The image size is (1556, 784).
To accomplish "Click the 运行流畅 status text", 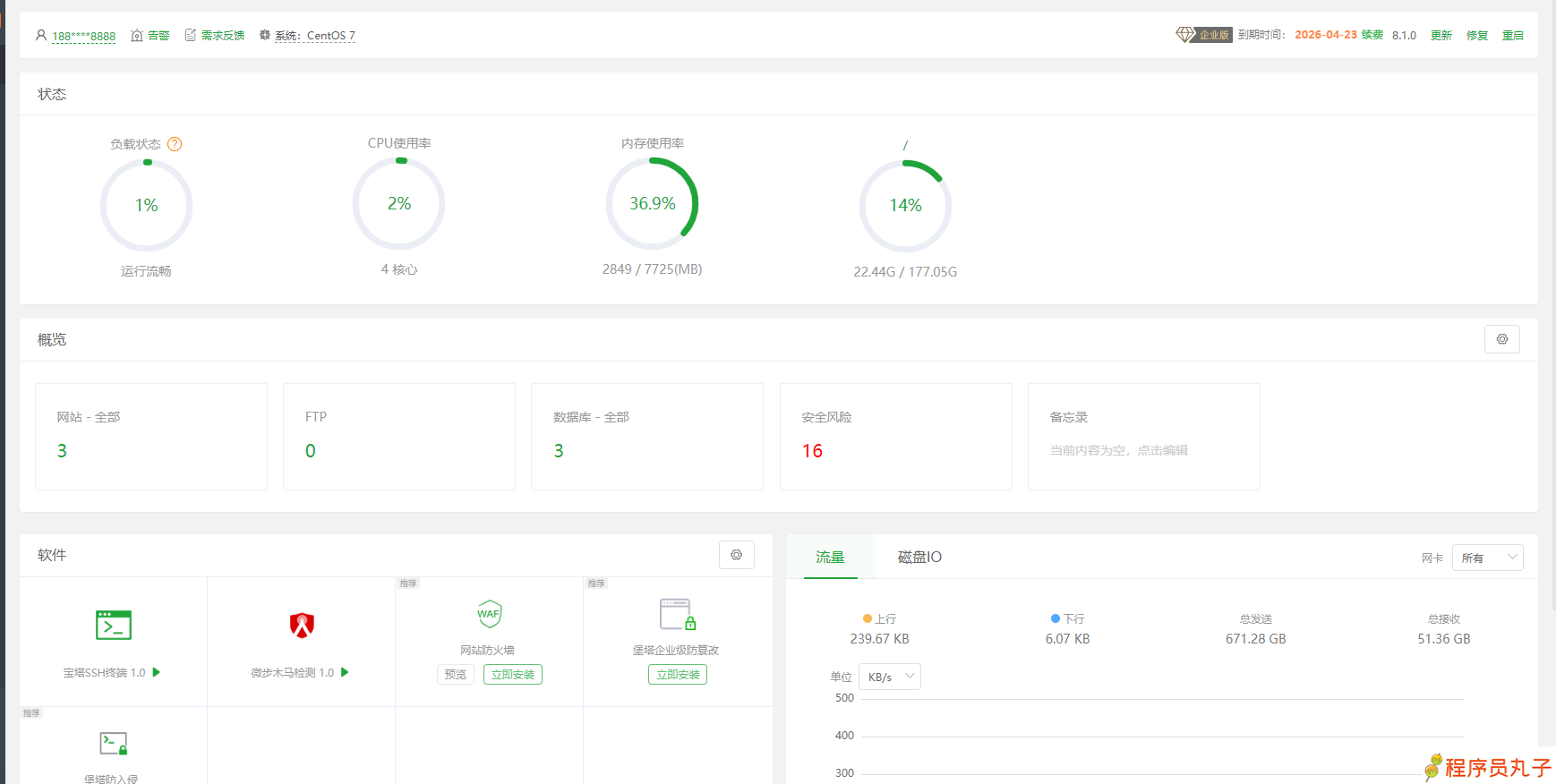I will click(x=146, y=271).
